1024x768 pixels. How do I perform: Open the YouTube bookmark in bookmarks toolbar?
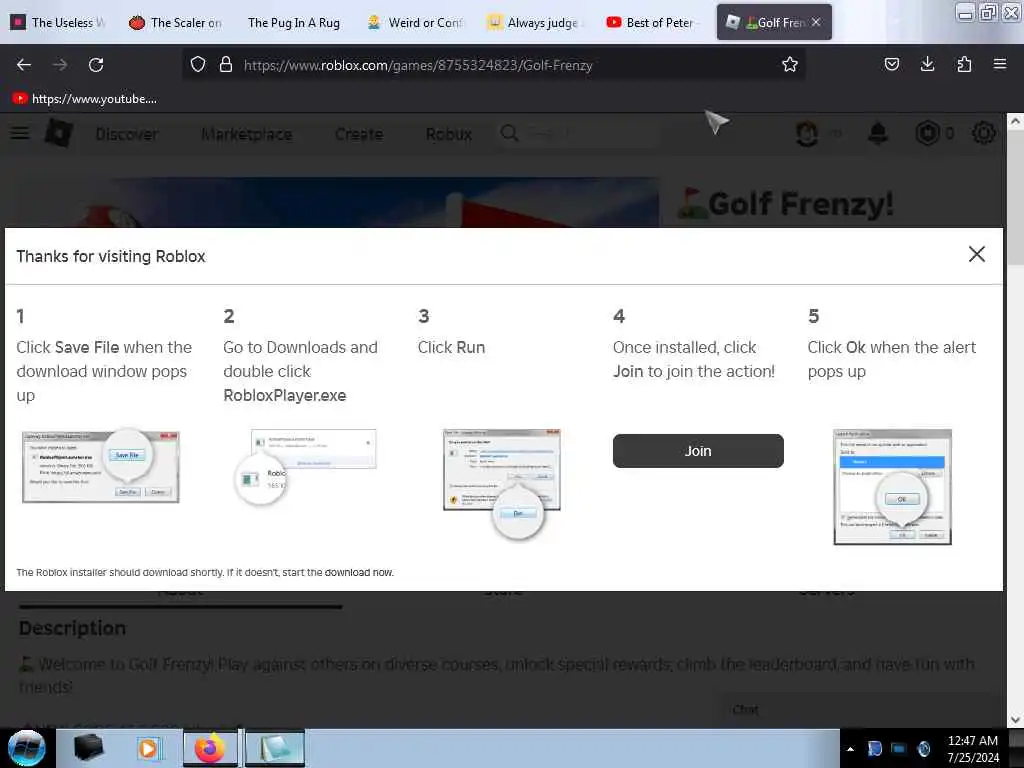tap(85, 99)
